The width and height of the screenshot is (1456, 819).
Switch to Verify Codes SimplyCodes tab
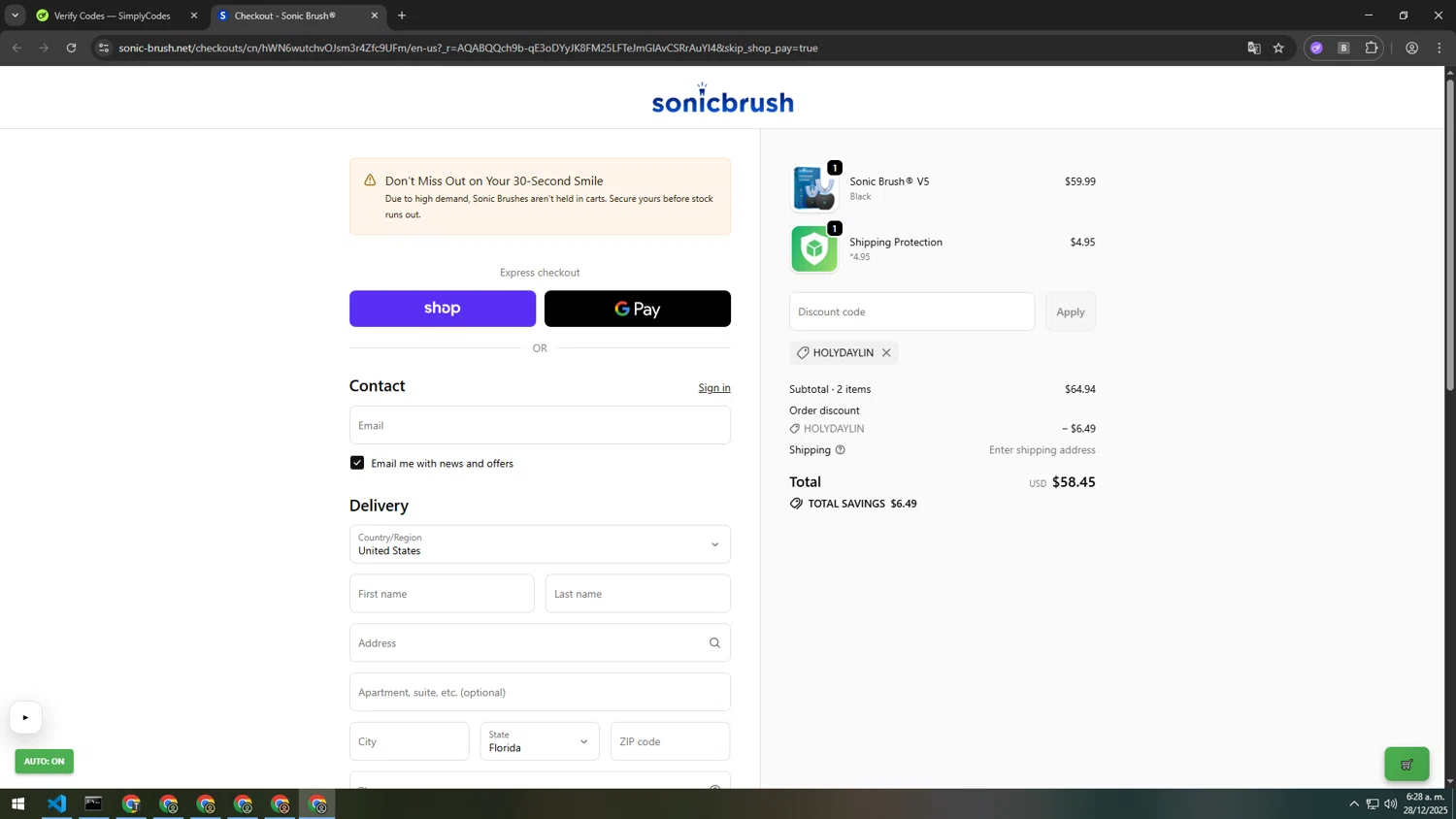112,16
